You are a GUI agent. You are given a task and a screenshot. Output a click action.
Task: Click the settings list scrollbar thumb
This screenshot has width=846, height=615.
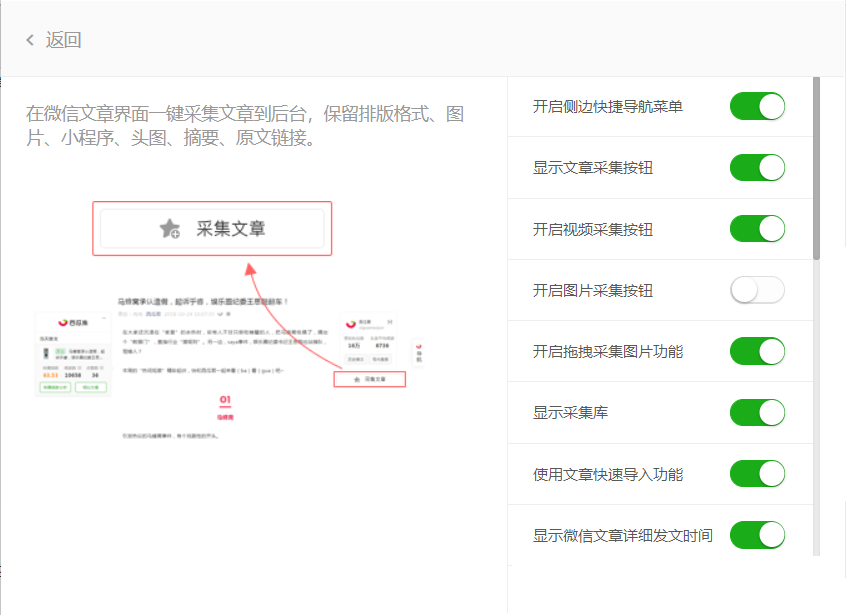coord(816,168)
